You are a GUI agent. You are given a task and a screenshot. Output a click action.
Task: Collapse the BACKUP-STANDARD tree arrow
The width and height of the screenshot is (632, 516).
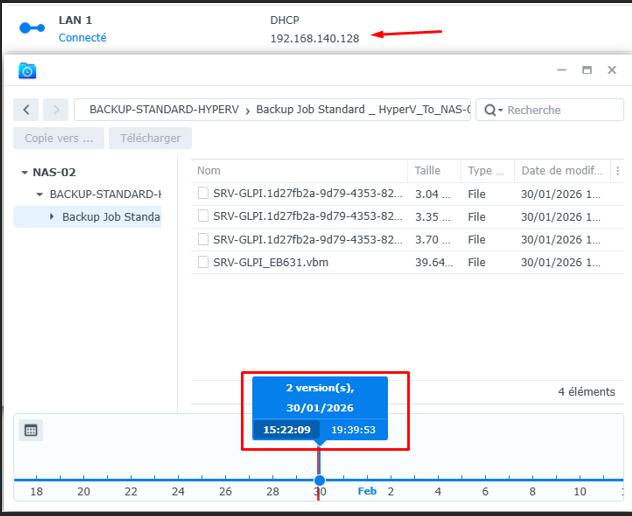40,194
